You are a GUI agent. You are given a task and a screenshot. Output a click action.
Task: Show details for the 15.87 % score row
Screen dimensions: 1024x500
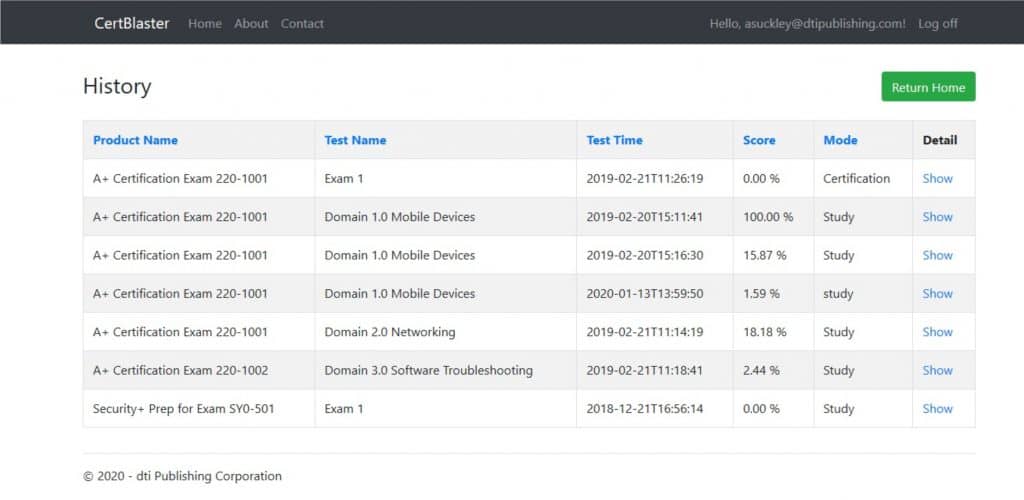[x=937, y=255]
